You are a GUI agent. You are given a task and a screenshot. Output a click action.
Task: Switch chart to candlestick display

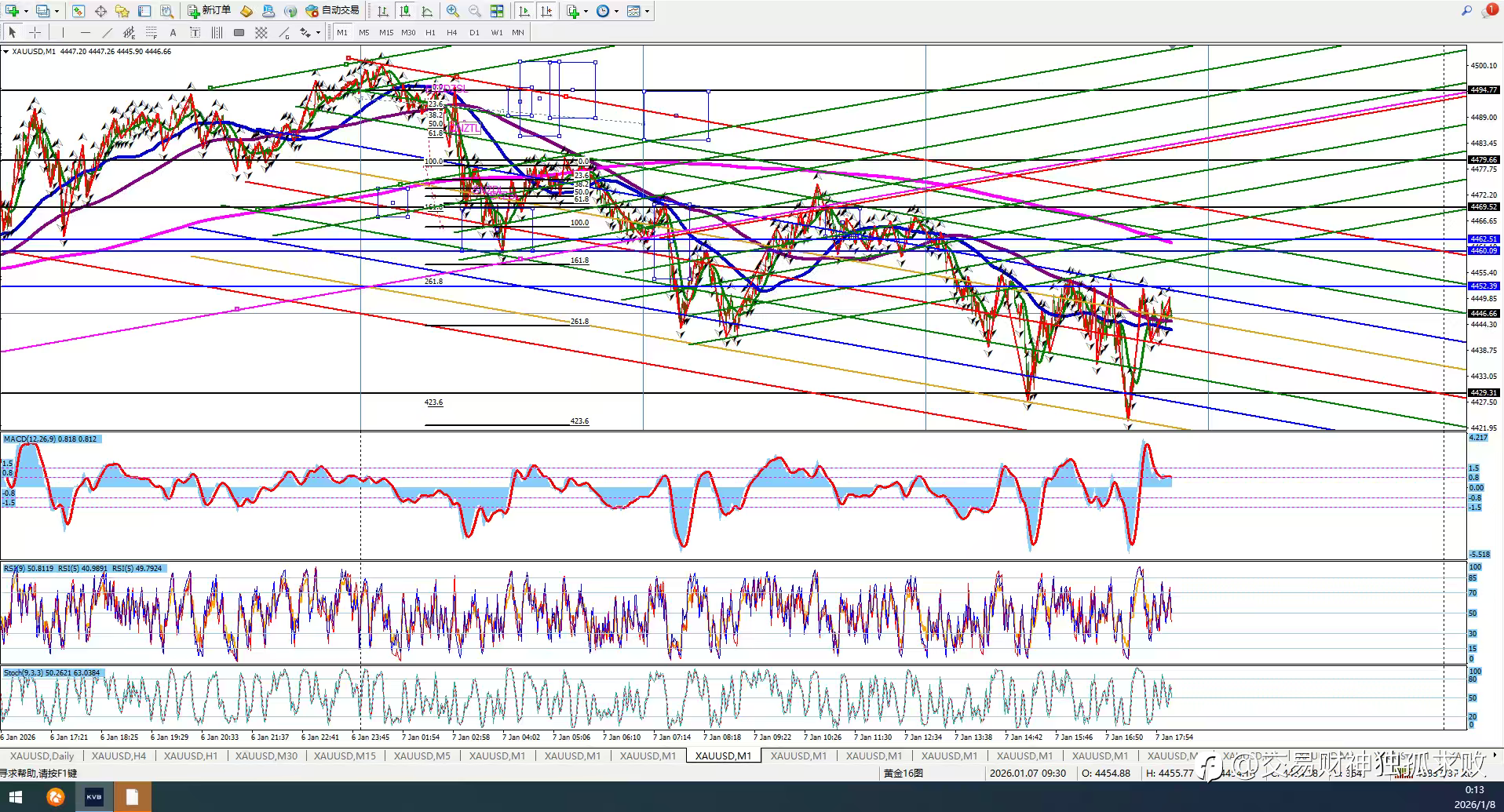coord(405,11)
